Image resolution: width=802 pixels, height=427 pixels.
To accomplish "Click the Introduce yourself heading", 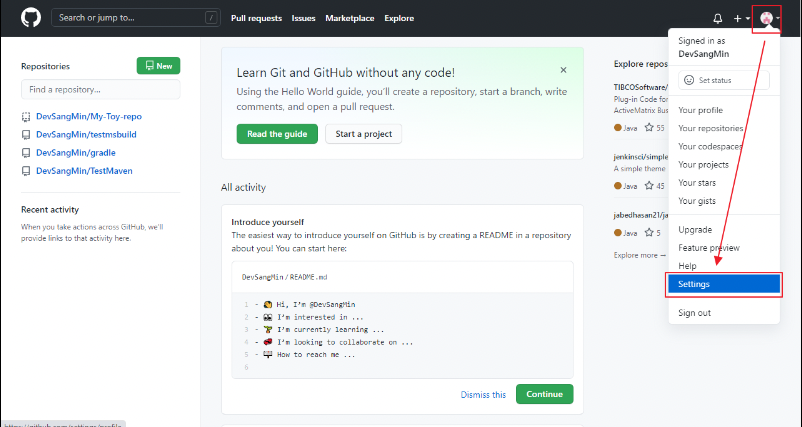I will coord(268,222).
